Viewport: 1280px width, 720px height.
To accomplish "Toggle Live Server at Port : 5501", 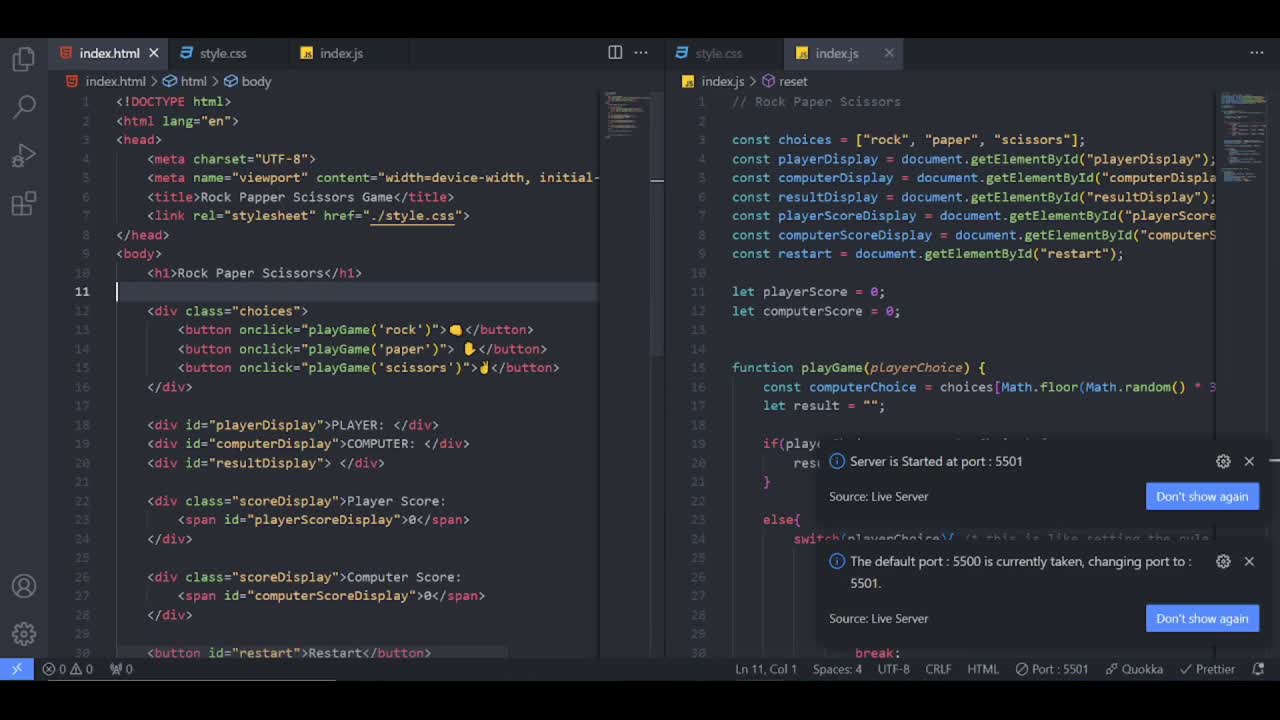I will click(1051, 669).
